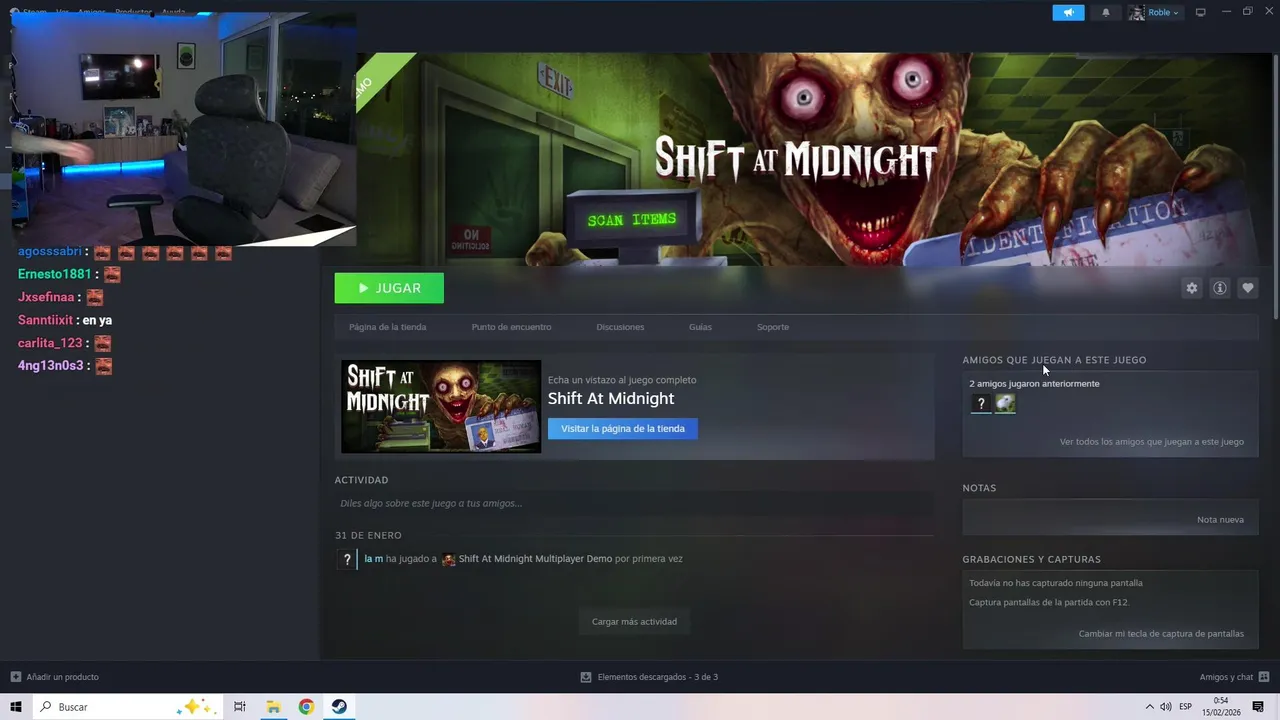Open the Soporte tab
1280x720 pixels.
point(773,327)
